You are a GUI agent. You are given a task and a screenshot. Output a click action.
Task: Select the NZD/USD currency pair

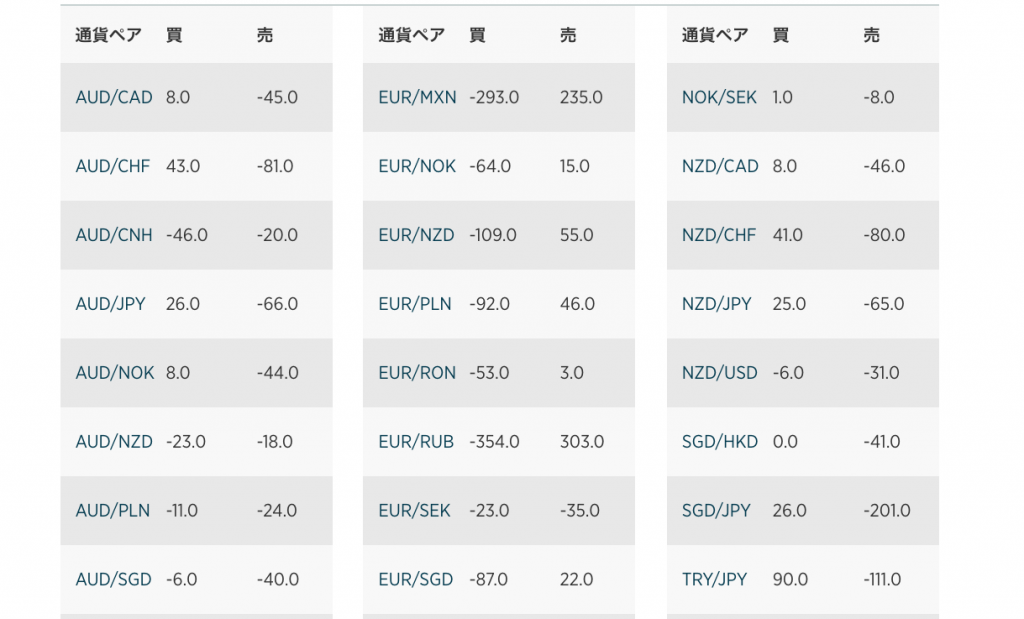click(720, 373)
